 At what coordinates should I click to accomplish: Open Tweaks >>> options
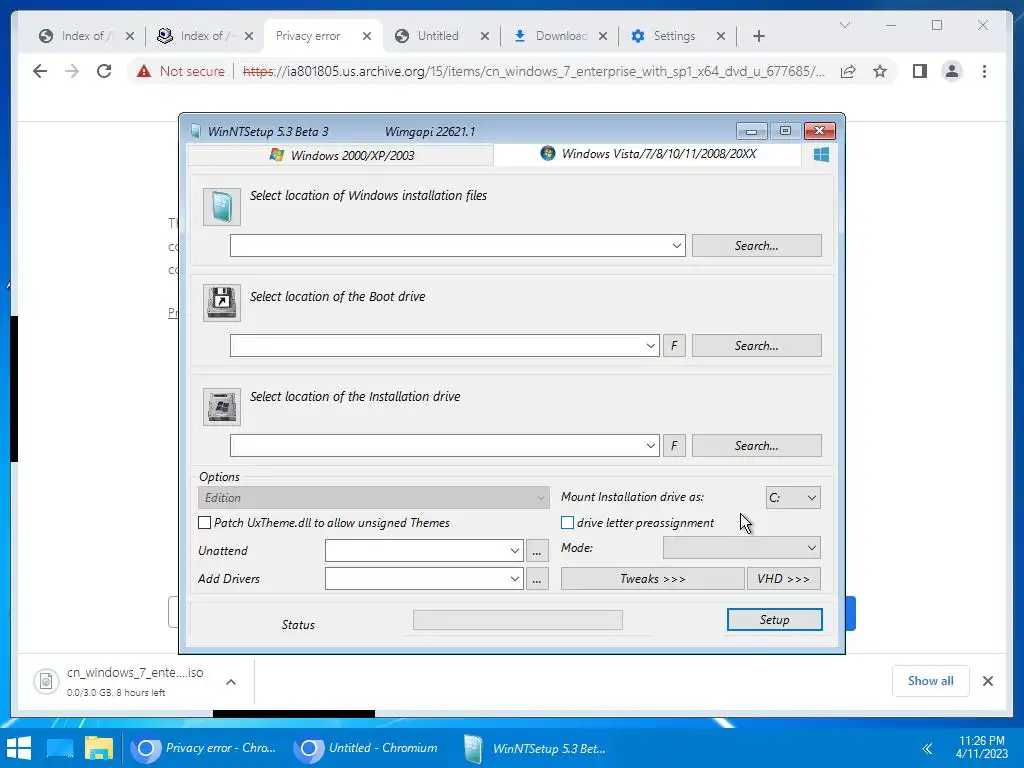click(x=652, y=579)
